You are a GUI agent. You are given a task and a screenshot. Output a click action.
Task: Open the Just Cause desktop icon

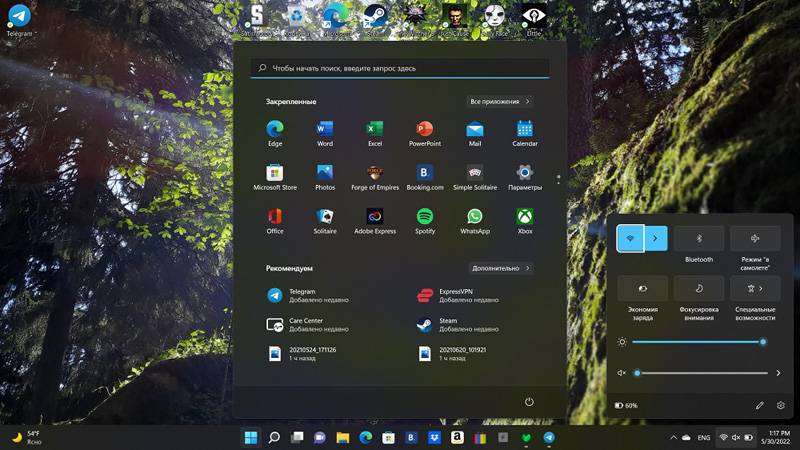455,20
